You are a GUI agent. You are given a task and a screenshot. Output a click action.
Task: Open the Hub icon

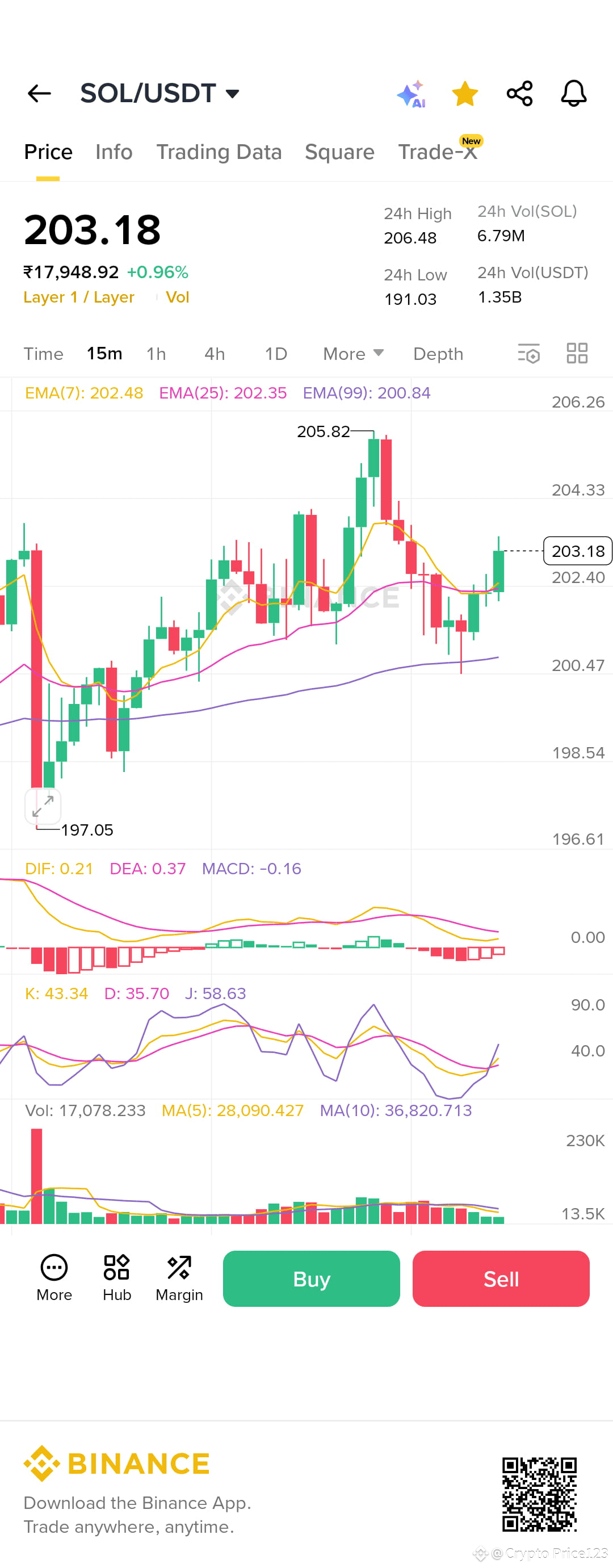[117, 1277]
